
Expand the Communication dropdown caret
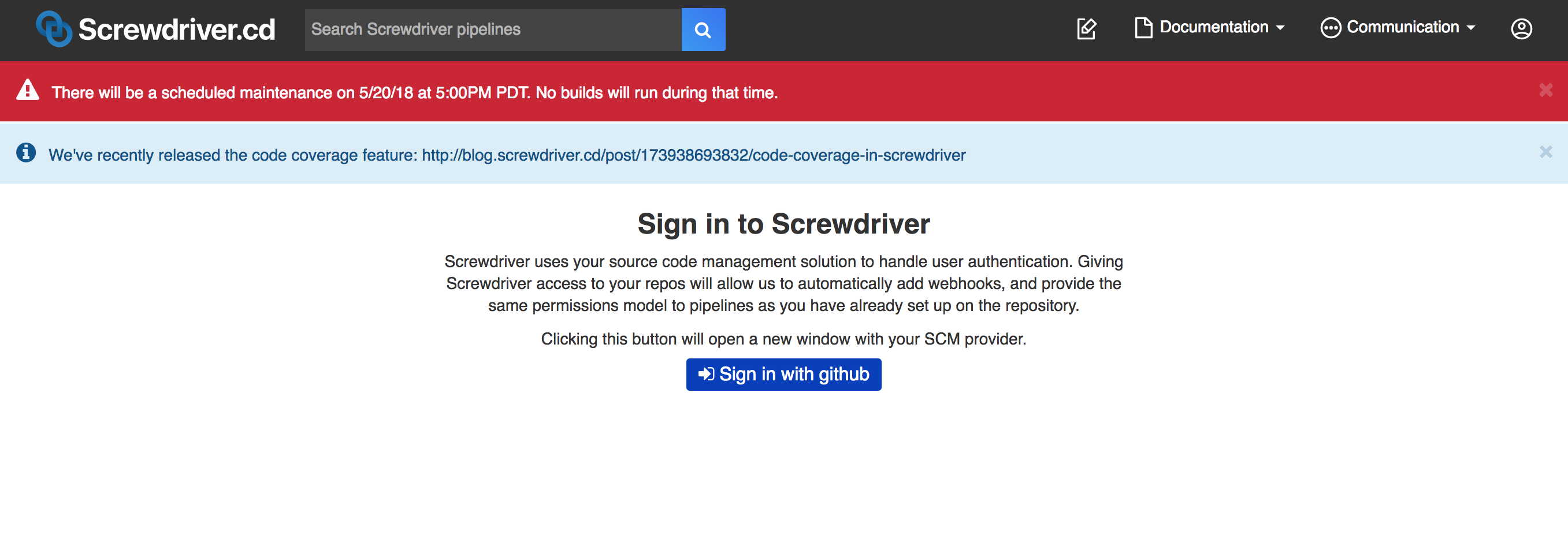pyautogui.click(x=1470, y=28)
